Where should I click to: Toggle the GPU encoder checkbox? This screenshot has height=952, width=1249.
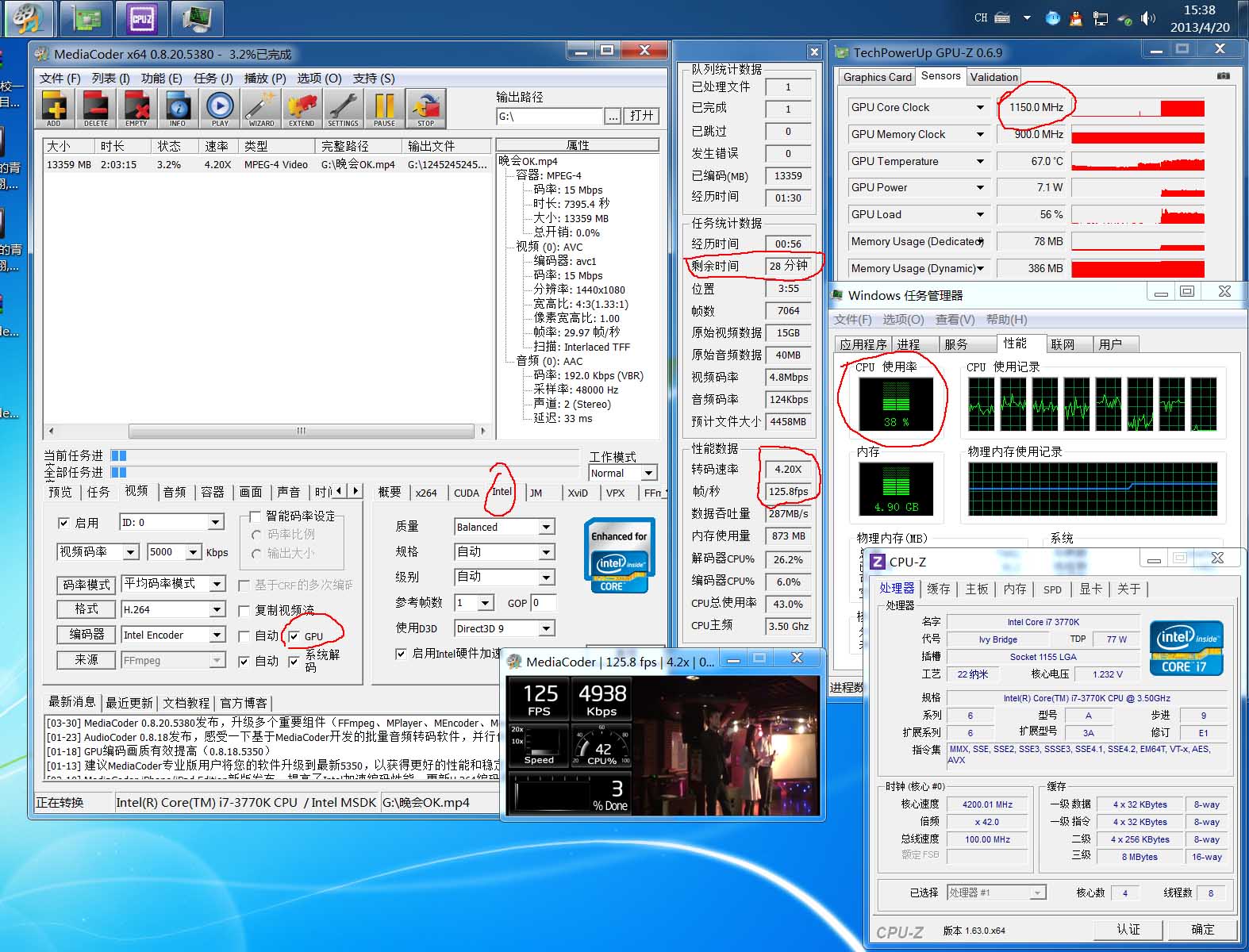[x=294, y=636]
